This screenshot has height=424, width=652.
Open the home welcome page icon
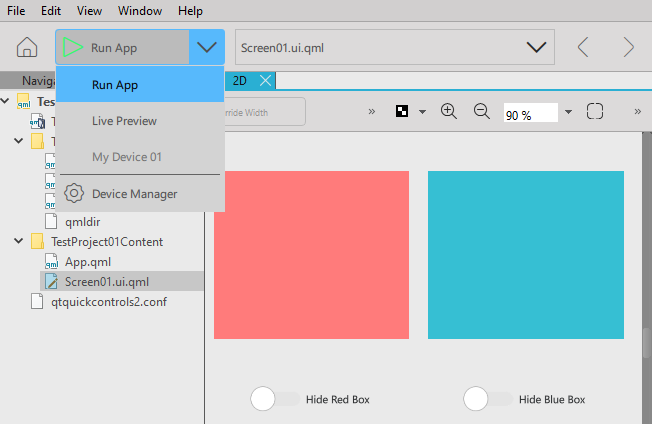click(x=27, y=47)
